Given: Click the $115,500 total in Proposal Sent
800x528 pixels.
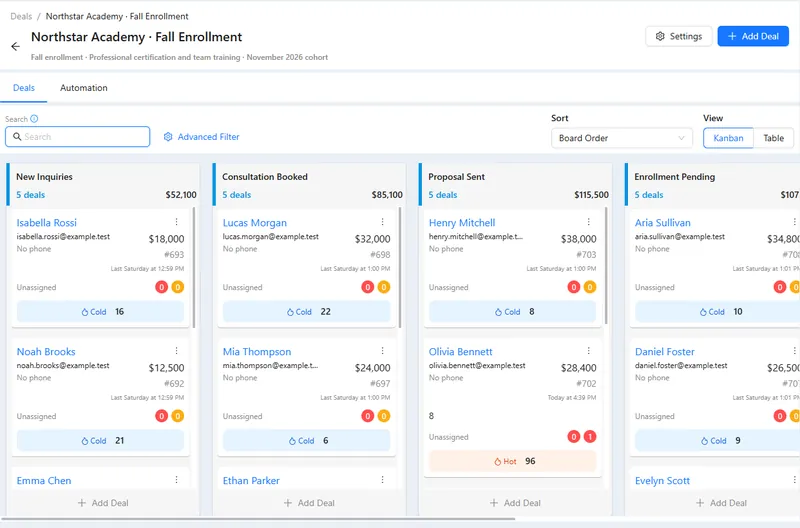Looking at the screenshot, I should [x=591, y=195].
